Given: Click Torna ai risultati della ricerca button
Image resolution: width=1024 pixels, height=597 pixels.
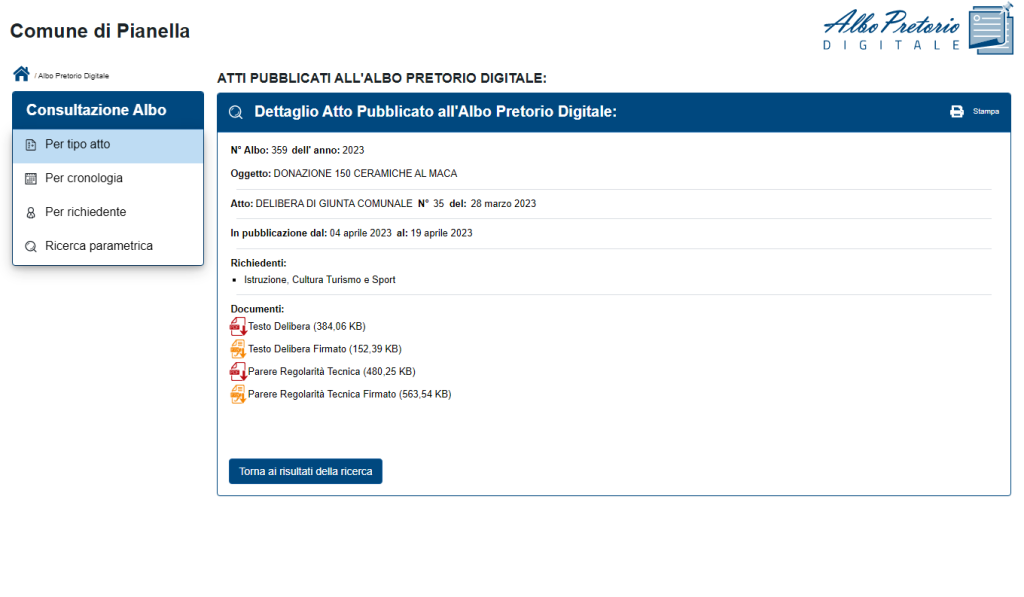Looking at the screenshot, I should point(306,472).
